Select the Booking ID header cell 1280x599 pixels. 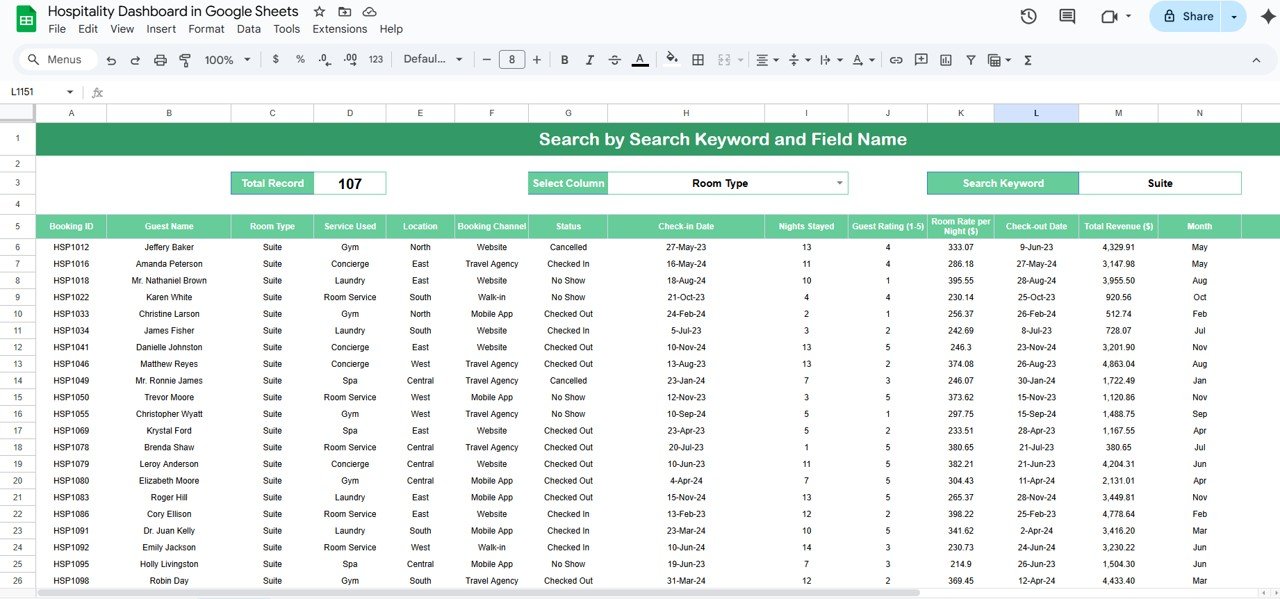pyautogui.click(x=71, y=226)
